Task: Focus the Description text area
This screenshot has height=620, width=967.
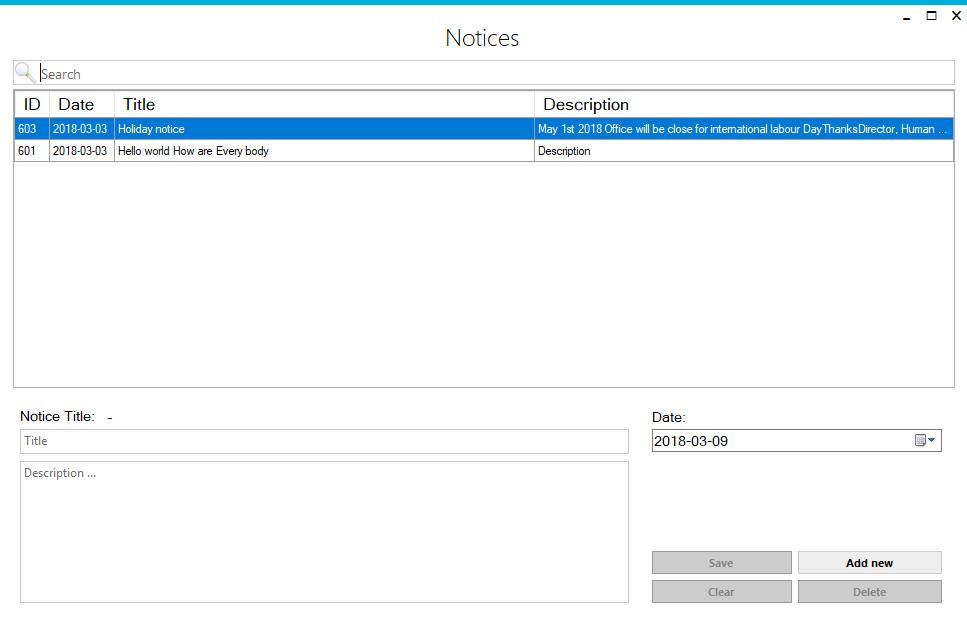Action: (x=324, y=532)
